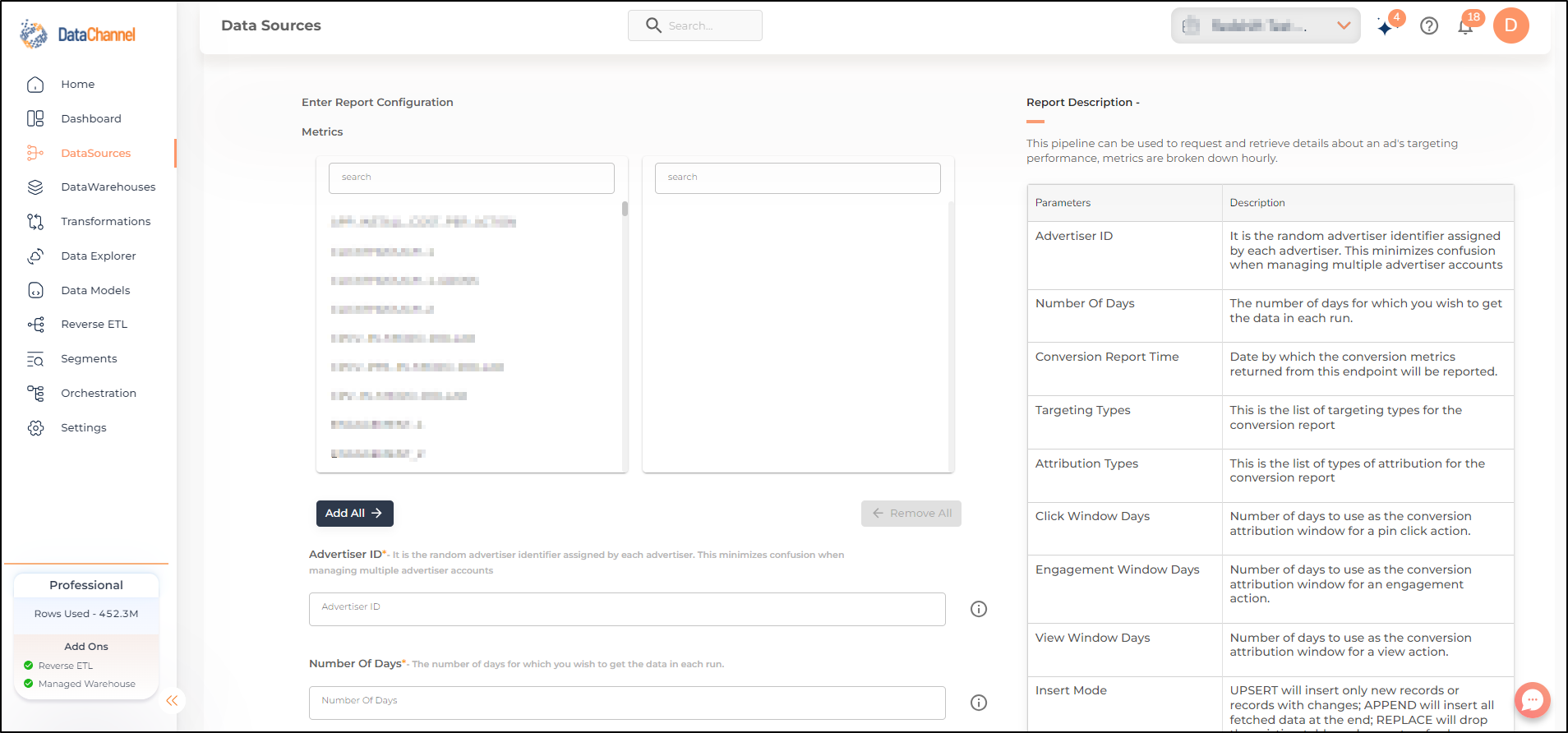Click 'Reverse ETL' add-on text in plan card
The height and width of the screenshot is (733, 1568).
[66, 666]
